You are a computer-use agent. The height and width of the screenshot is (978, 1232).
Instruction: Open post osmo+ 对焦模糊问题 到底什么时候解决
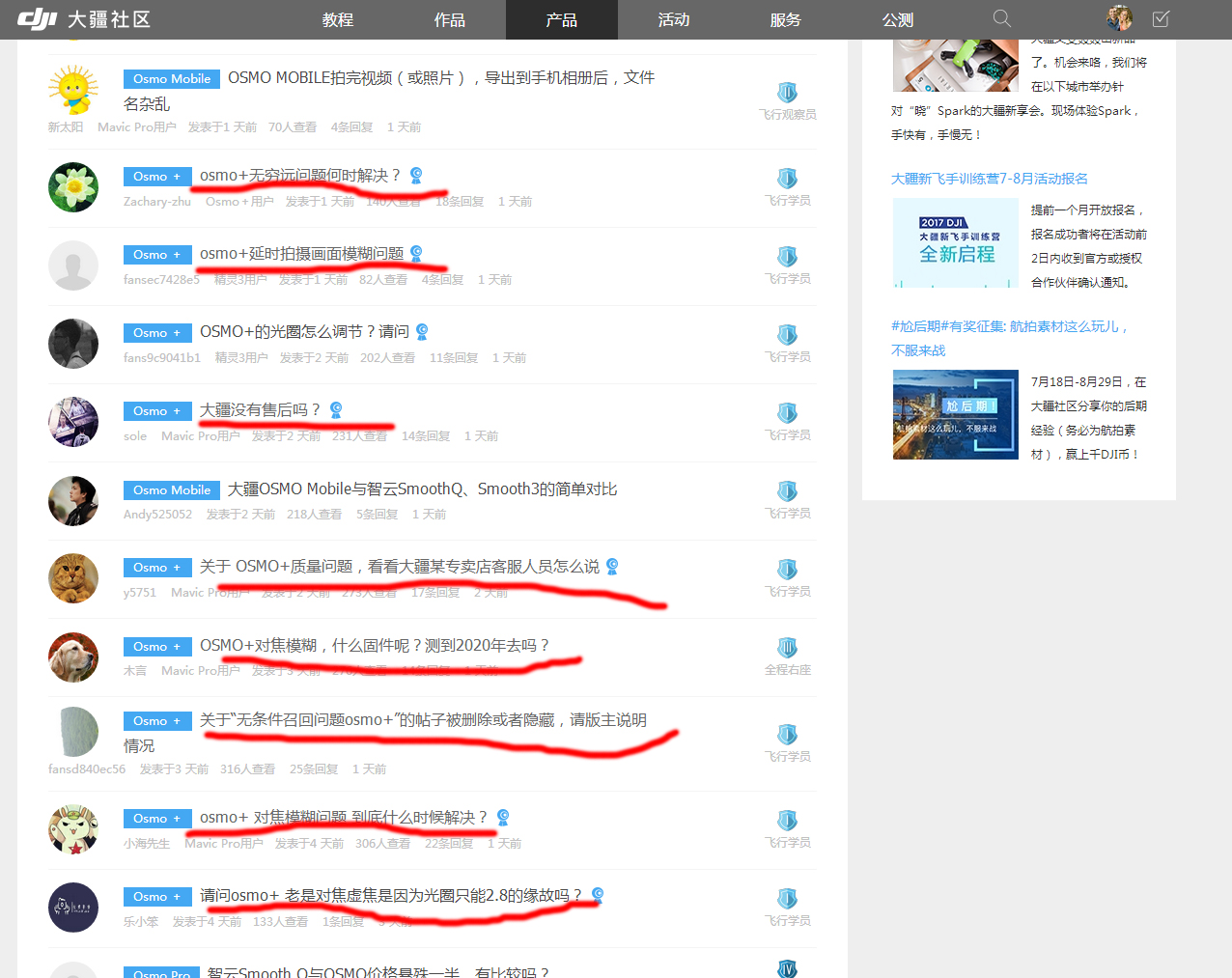tap(344, 818)
